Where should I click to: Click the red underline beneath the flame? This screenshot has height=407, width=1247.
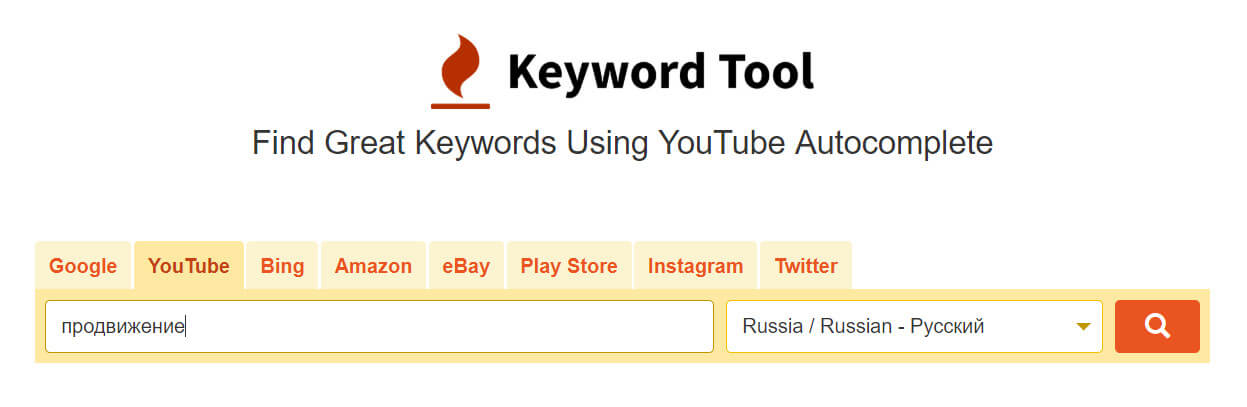(x=460, y=104)
